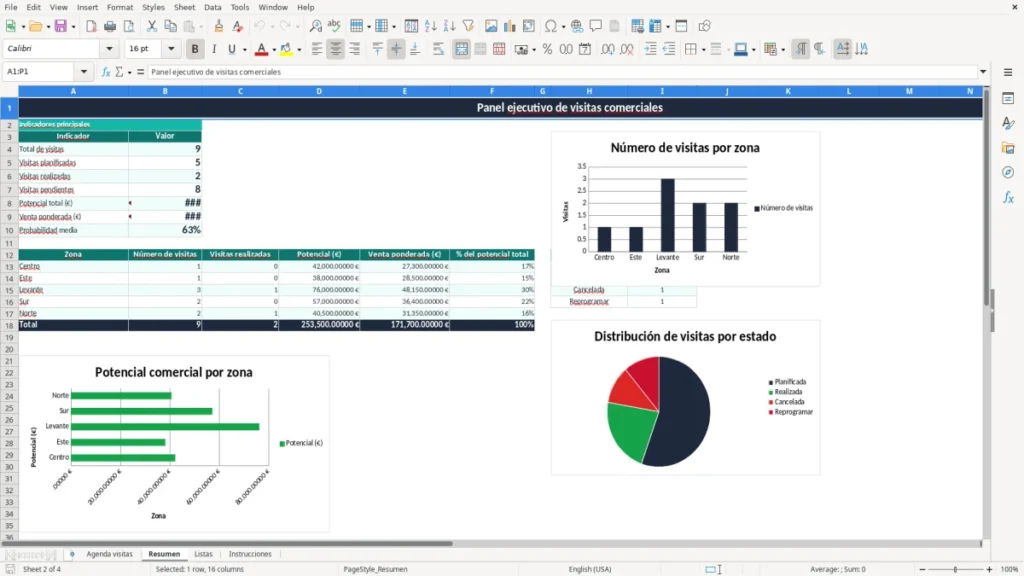This screenshot has width=1024, height=576.
Task: Click the horizontal scrollbar
Action: point(227,543)
